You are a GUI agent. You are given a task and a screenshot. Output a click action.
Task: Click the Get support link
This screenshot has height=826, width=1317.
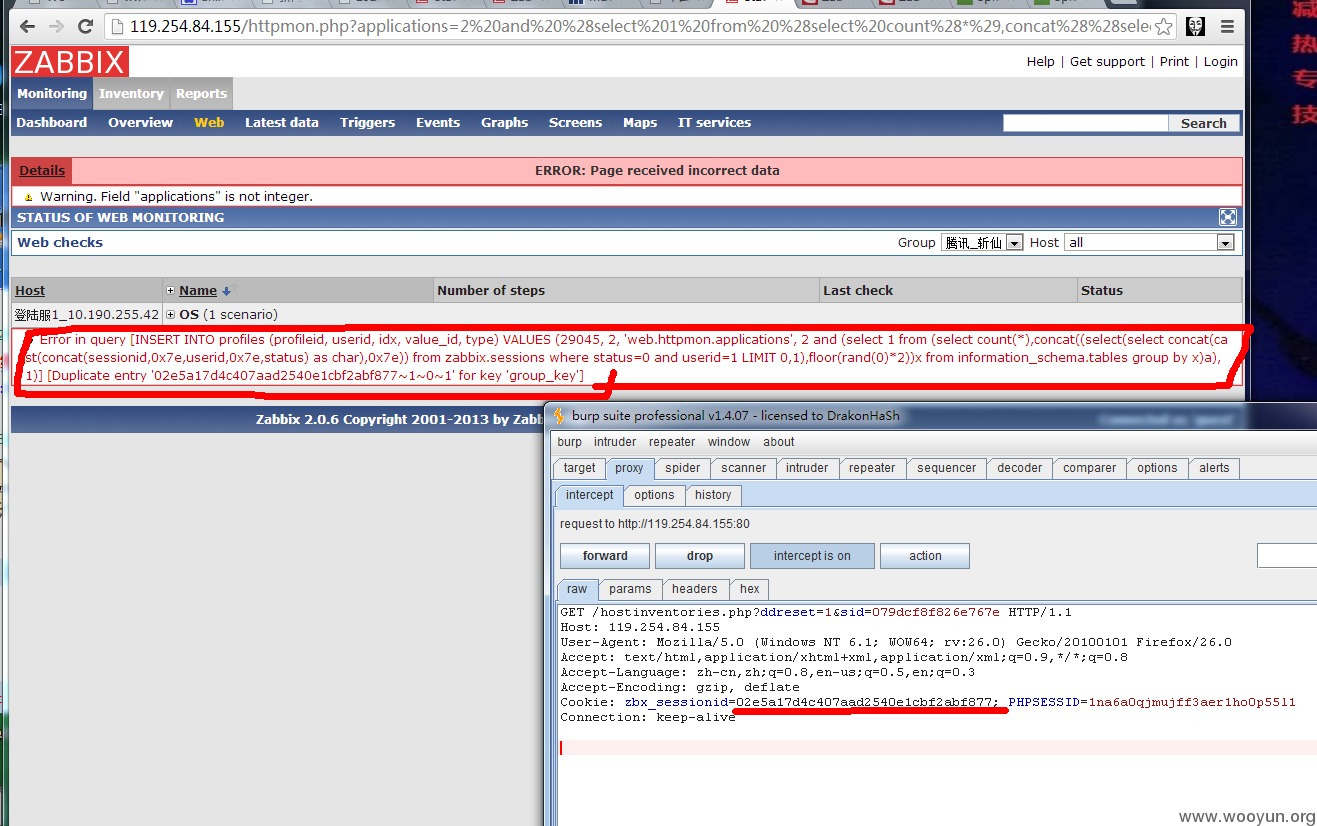click(x=1107, y=62)
